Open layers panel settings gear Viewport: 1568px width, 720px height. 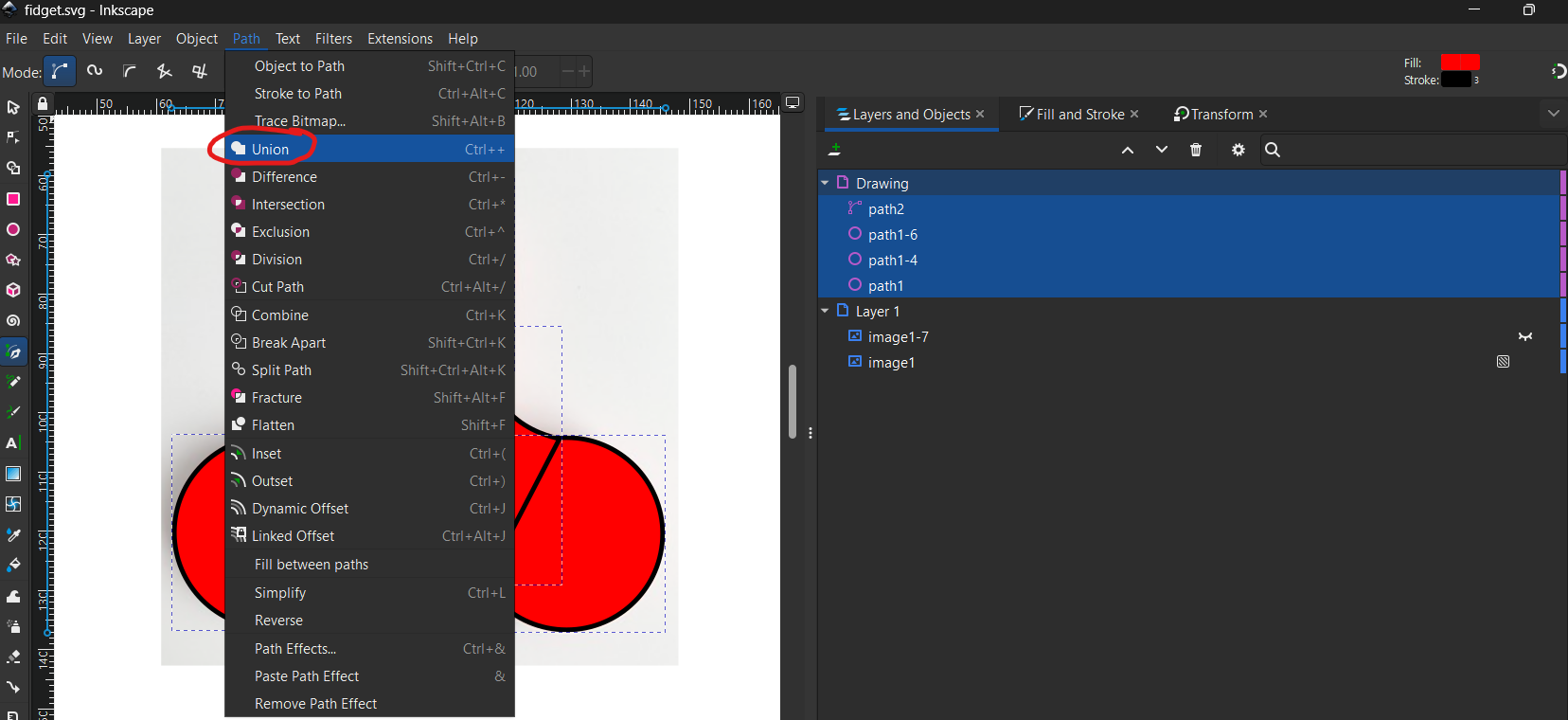(x=1238, y=150)
